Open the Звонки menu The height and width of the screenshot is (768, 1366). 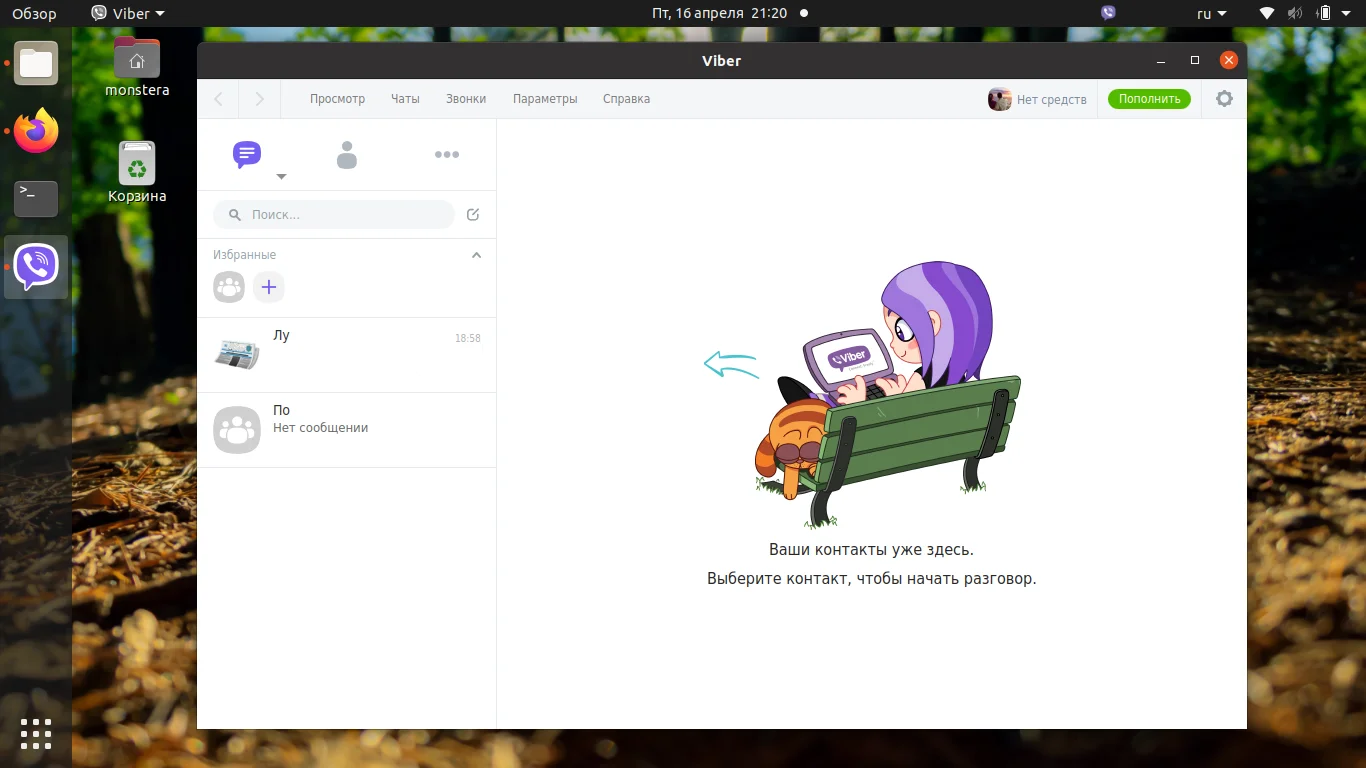pos(466,99)
